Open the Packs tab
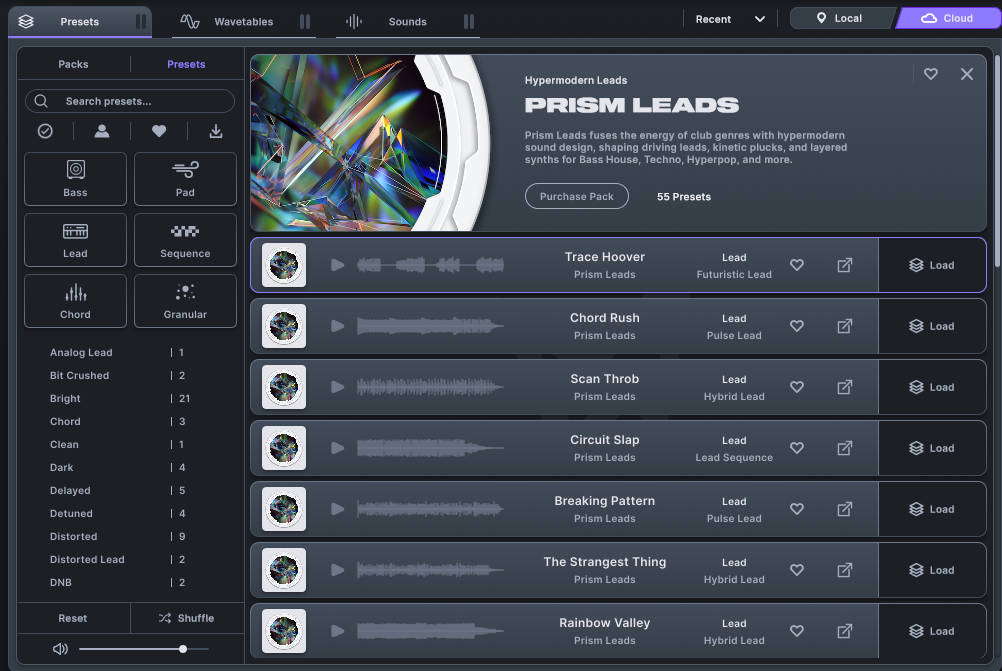The width and height of the screenshot is (1002, 671). point(73,64)
